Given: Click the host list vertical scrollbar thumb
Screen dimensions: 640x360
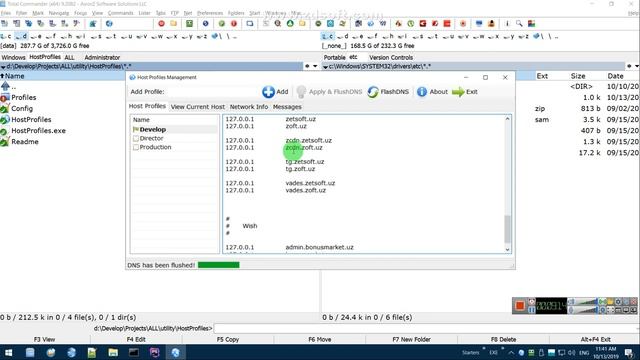Looking at the screenshot, I should click(x=507, y=229).
